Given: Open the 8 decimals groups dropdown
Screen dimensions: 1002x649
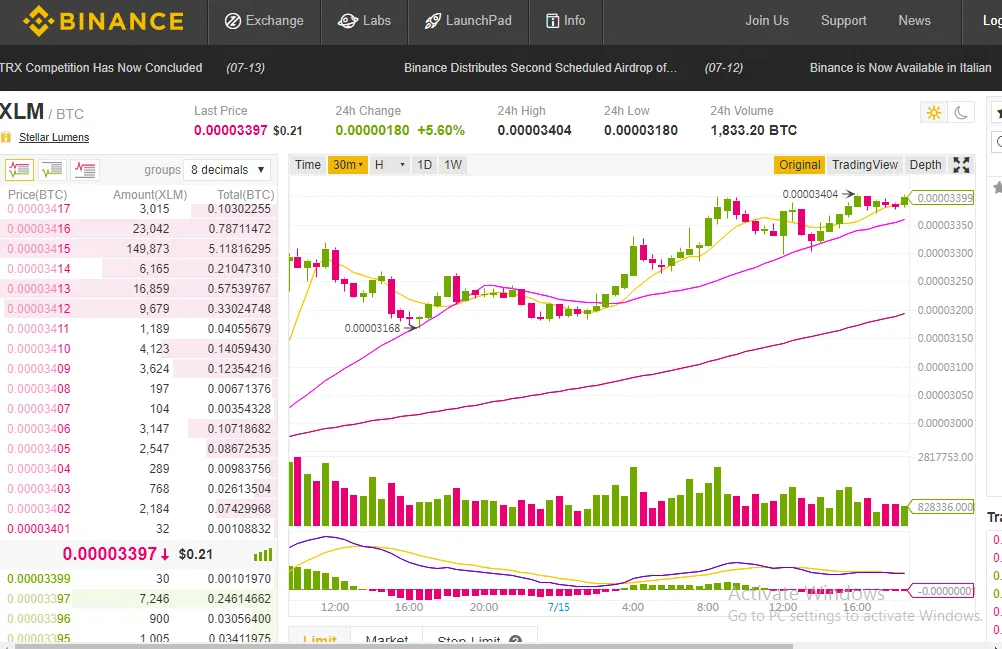Looking at the screenshot, I should [x=227, y=170].
